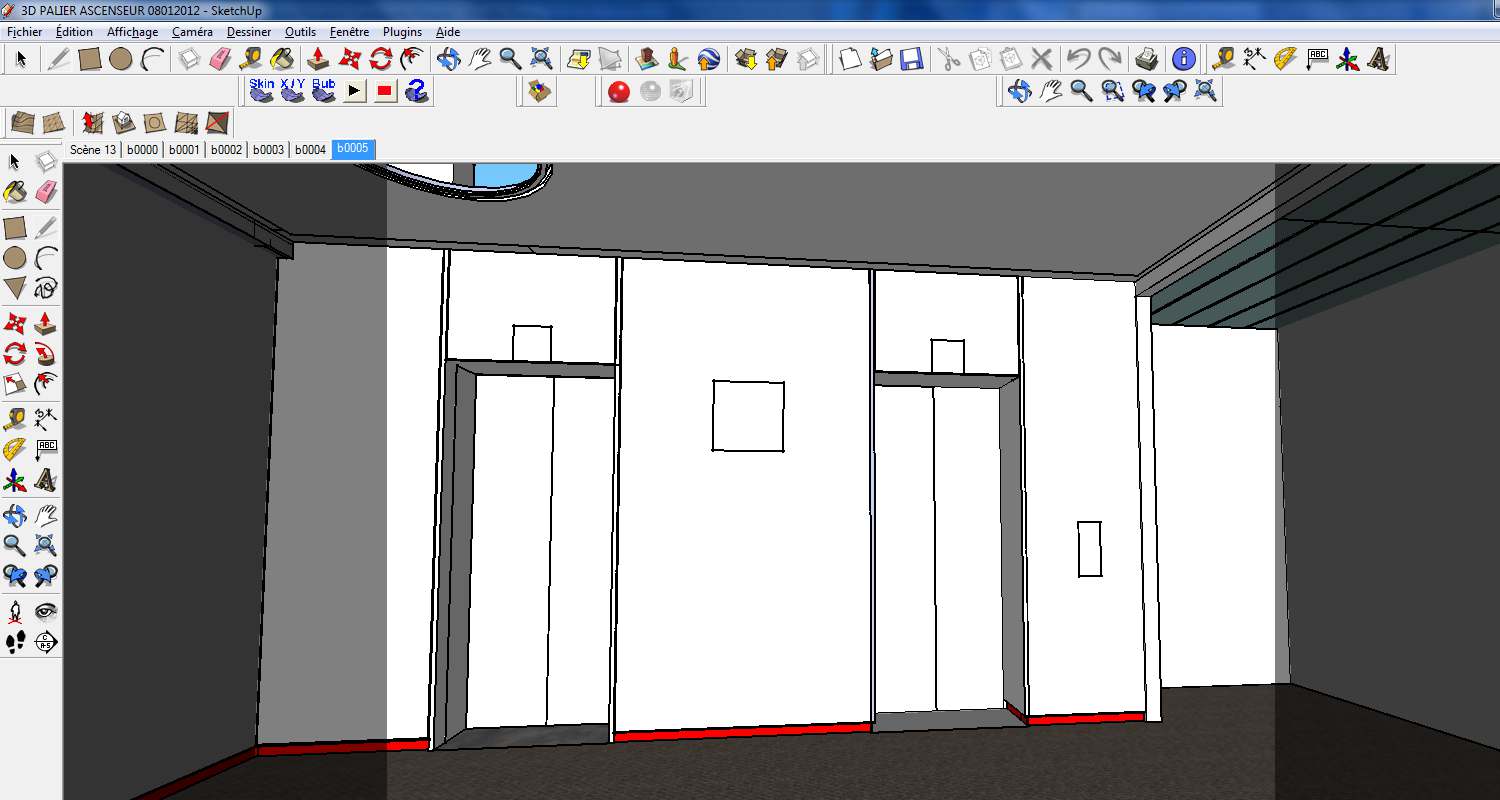Open the Aide menu
Screen dimensions: 1500x800
coord(447,32)
